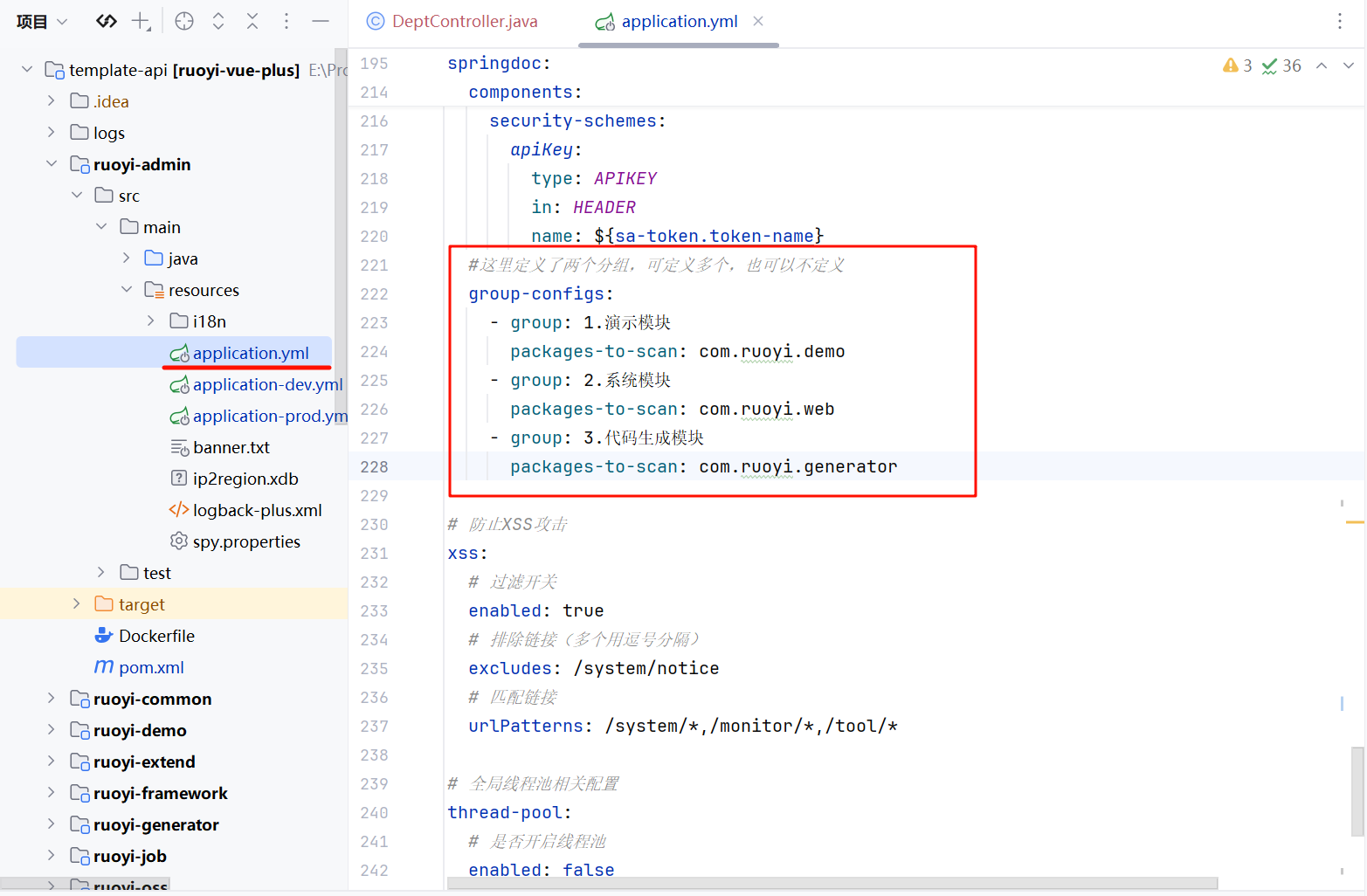Open project panel options menu

tap(287, 21)
